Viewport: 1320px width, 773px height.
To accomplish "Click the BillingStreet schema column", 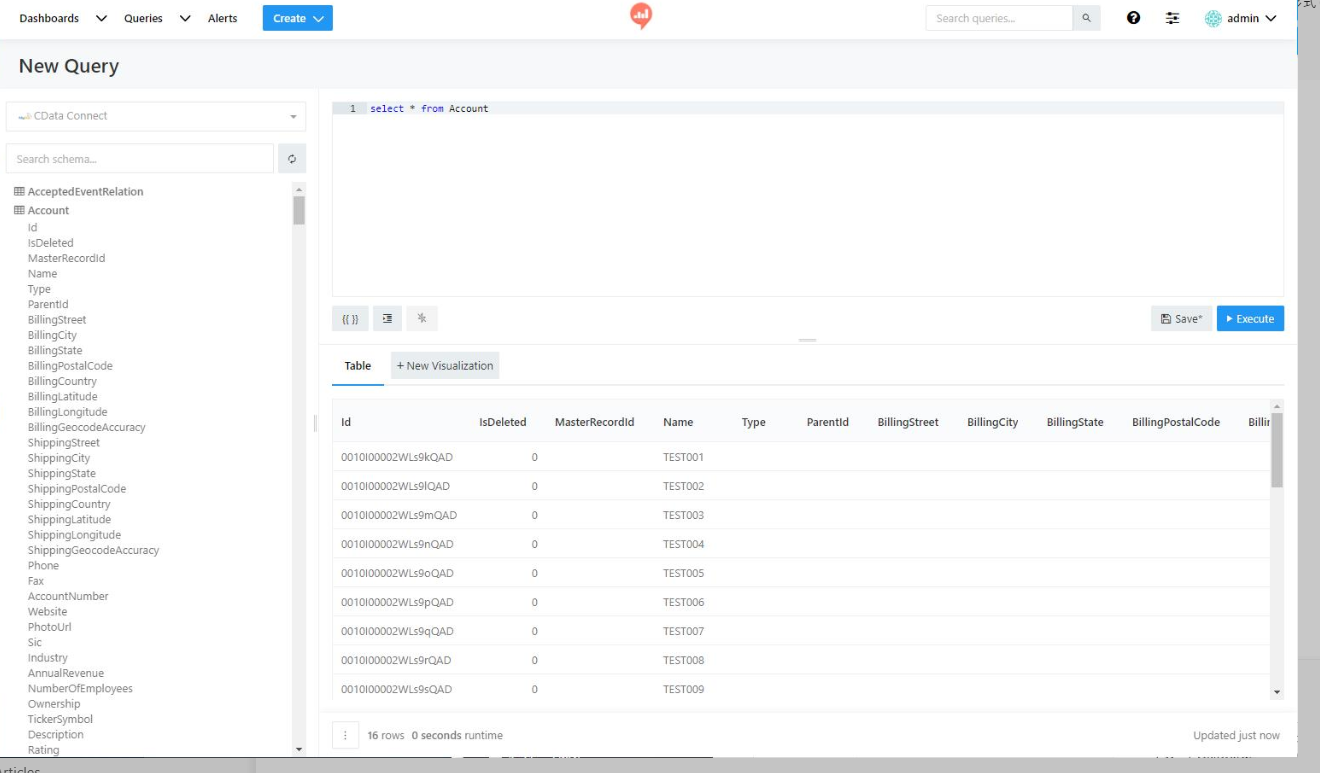I will [57, 320].
